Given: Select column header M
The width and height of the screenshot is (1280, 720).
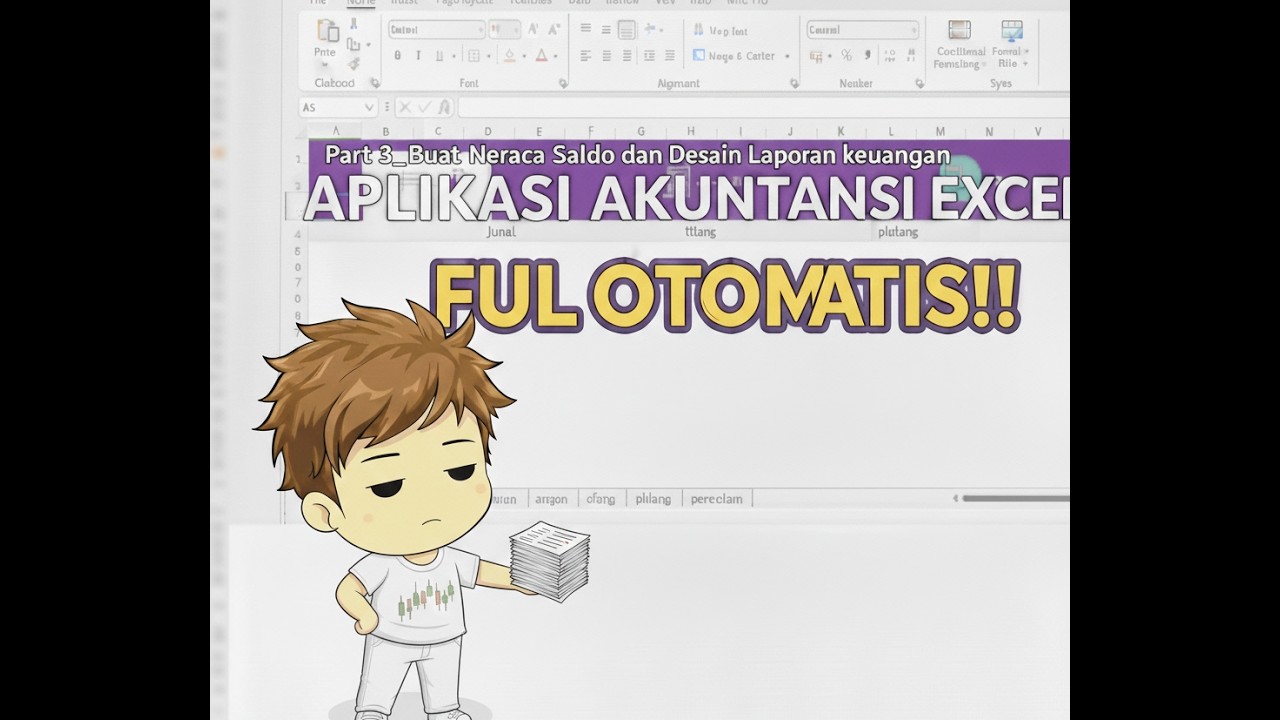Looking at the screenshot, I should [940, 131].
